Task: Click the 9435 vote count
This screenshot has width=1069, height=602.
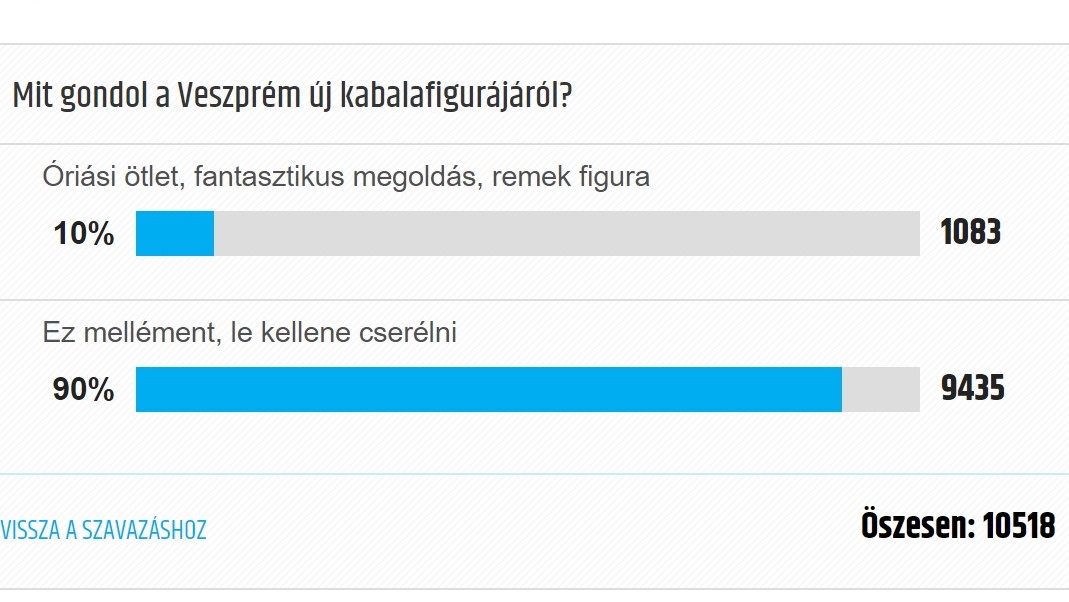Action: (x=973, y=388)
